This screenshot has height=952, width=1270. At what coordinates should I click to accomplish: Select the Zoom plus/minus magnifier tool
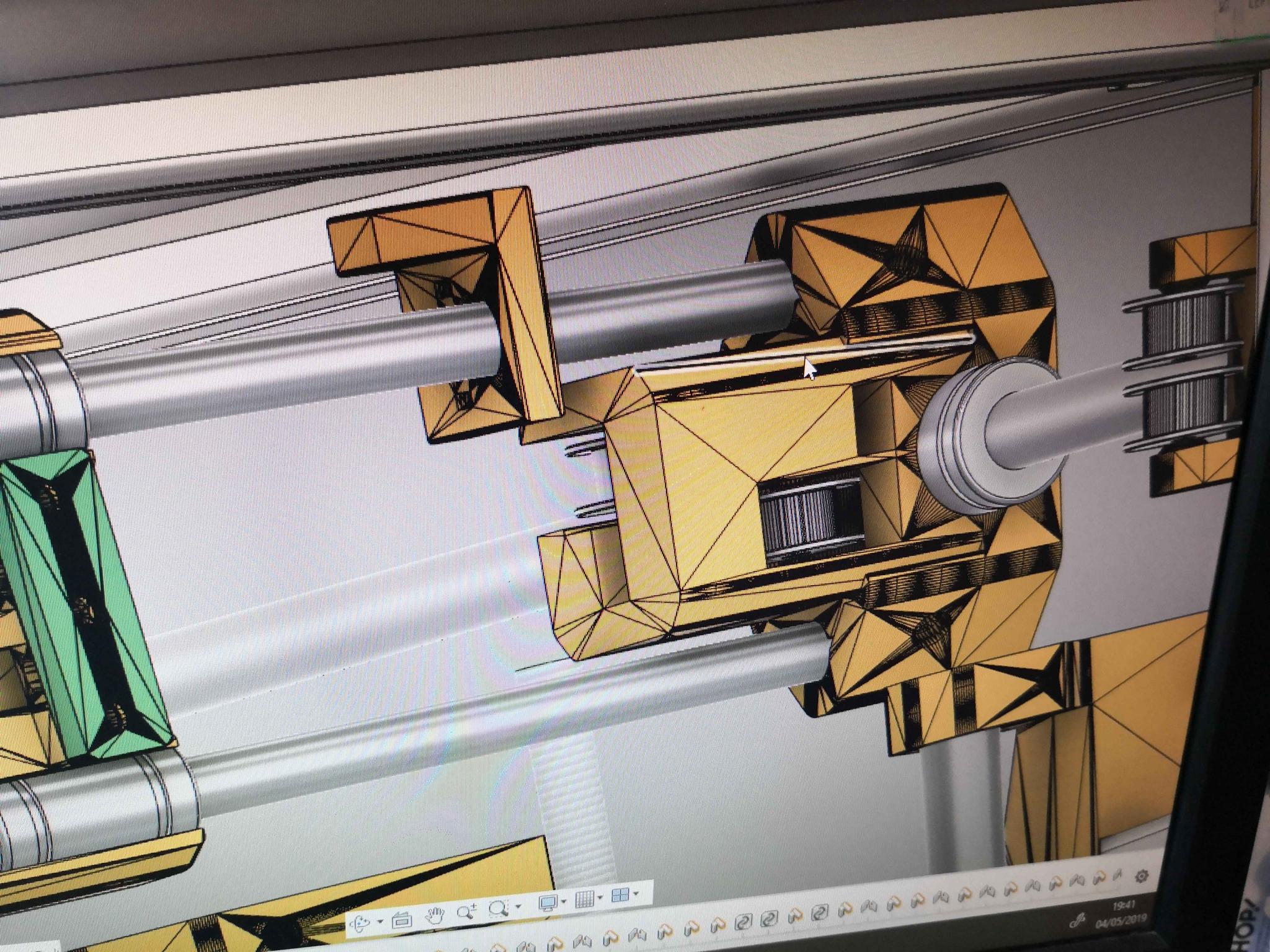[466, 911]
